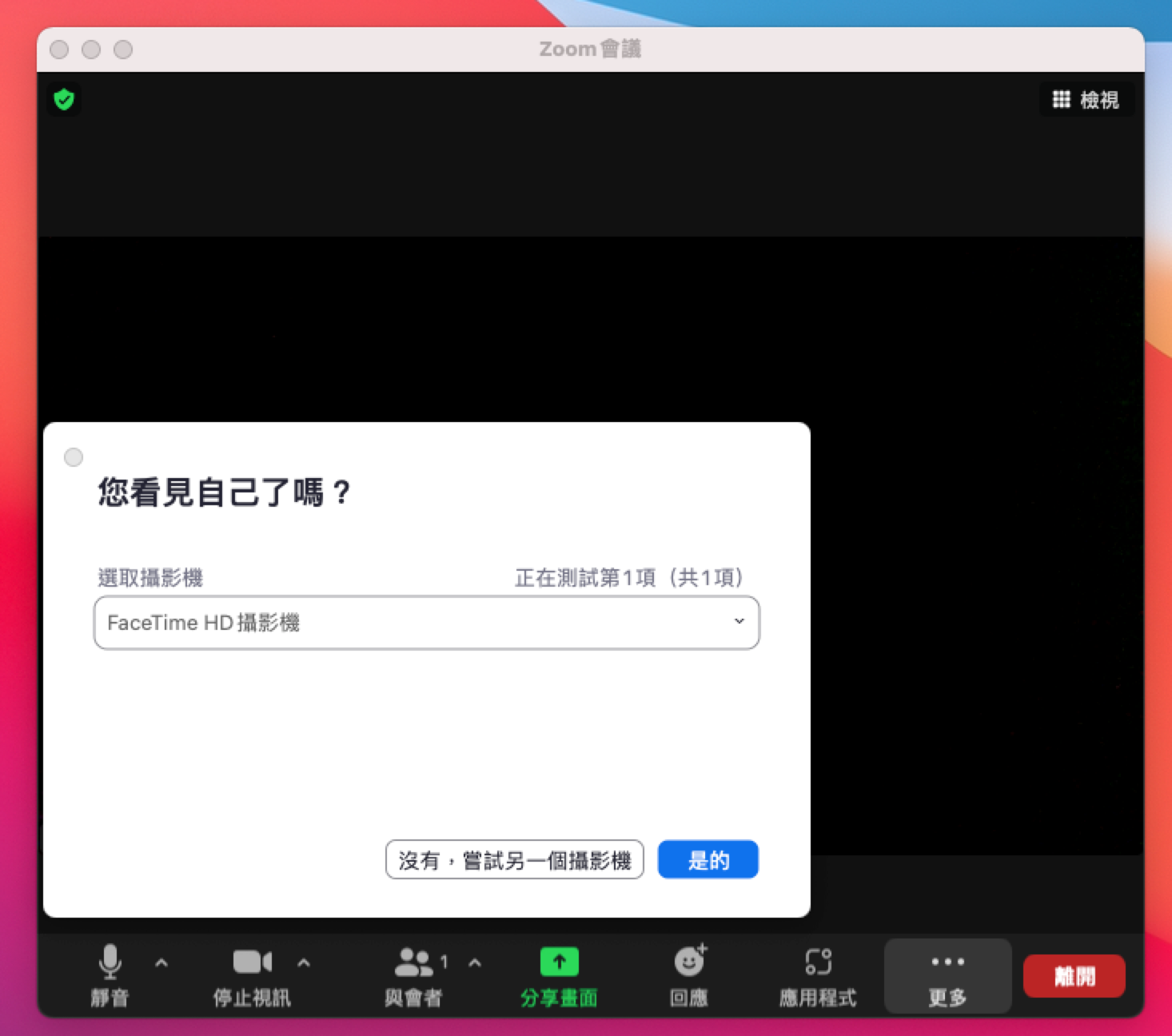Maximize the Zoom會議 window
Screen dimensions: 1172x1036
point(123,50)
